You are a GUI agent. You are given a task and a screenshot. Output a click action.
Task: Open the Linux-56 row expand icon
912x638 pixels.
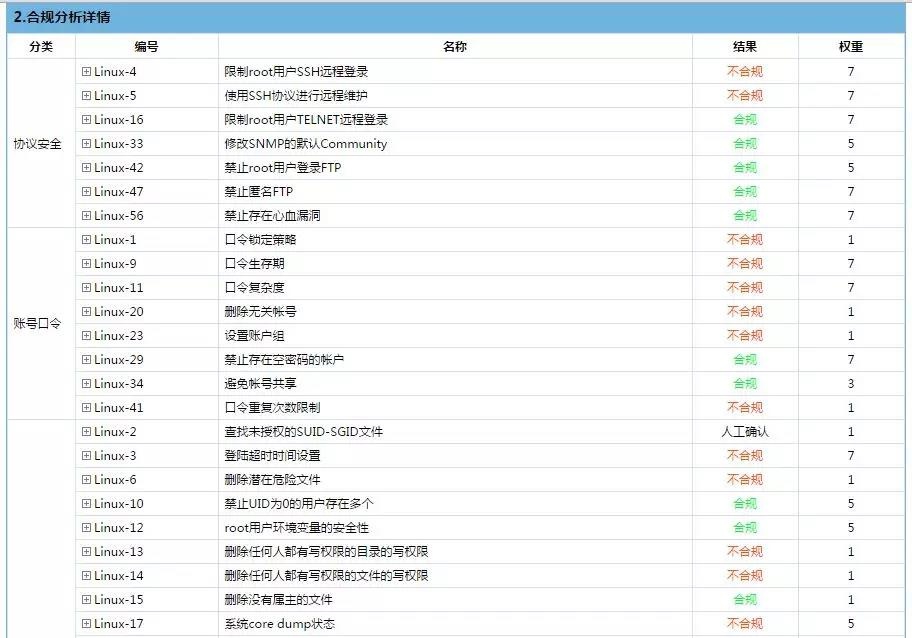pos(86,216)
